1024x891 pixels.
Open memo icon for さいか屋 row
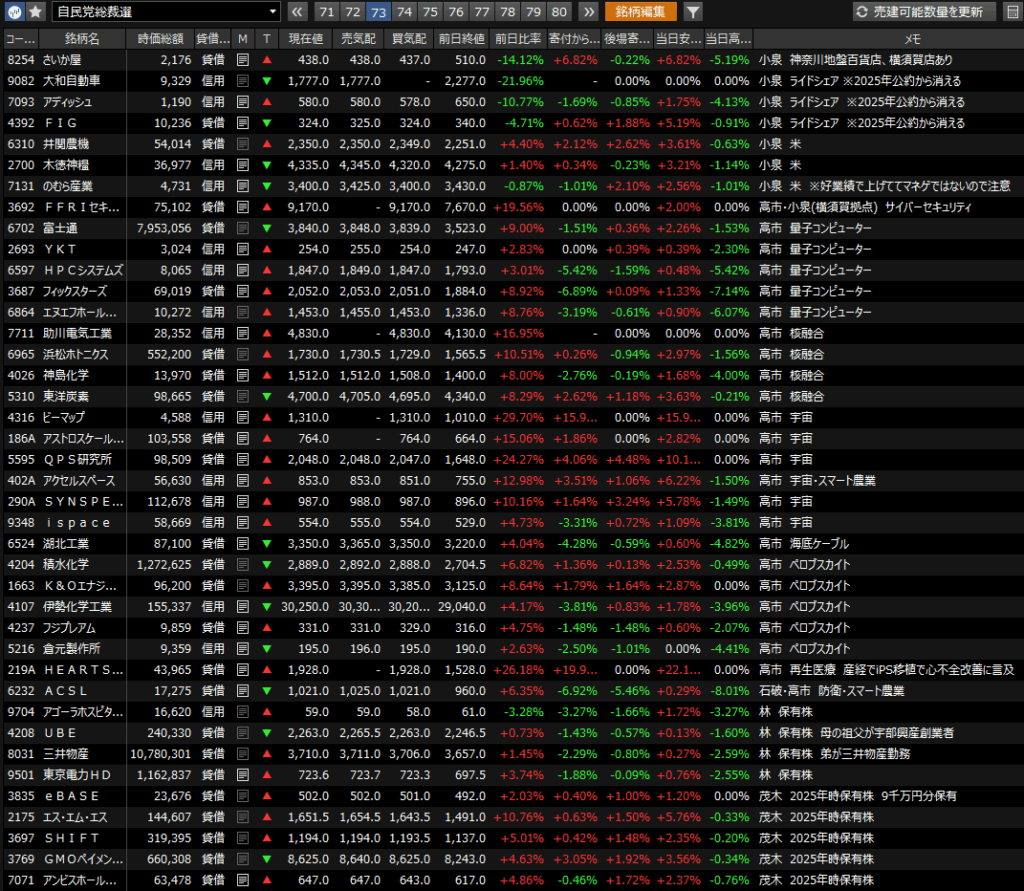(x=243, y=60)
